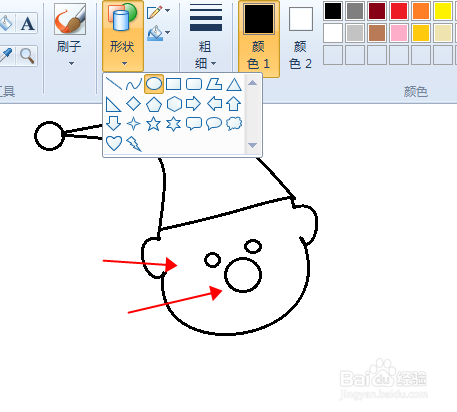
Task: Pick the pink color swatch
Action: 399,33
